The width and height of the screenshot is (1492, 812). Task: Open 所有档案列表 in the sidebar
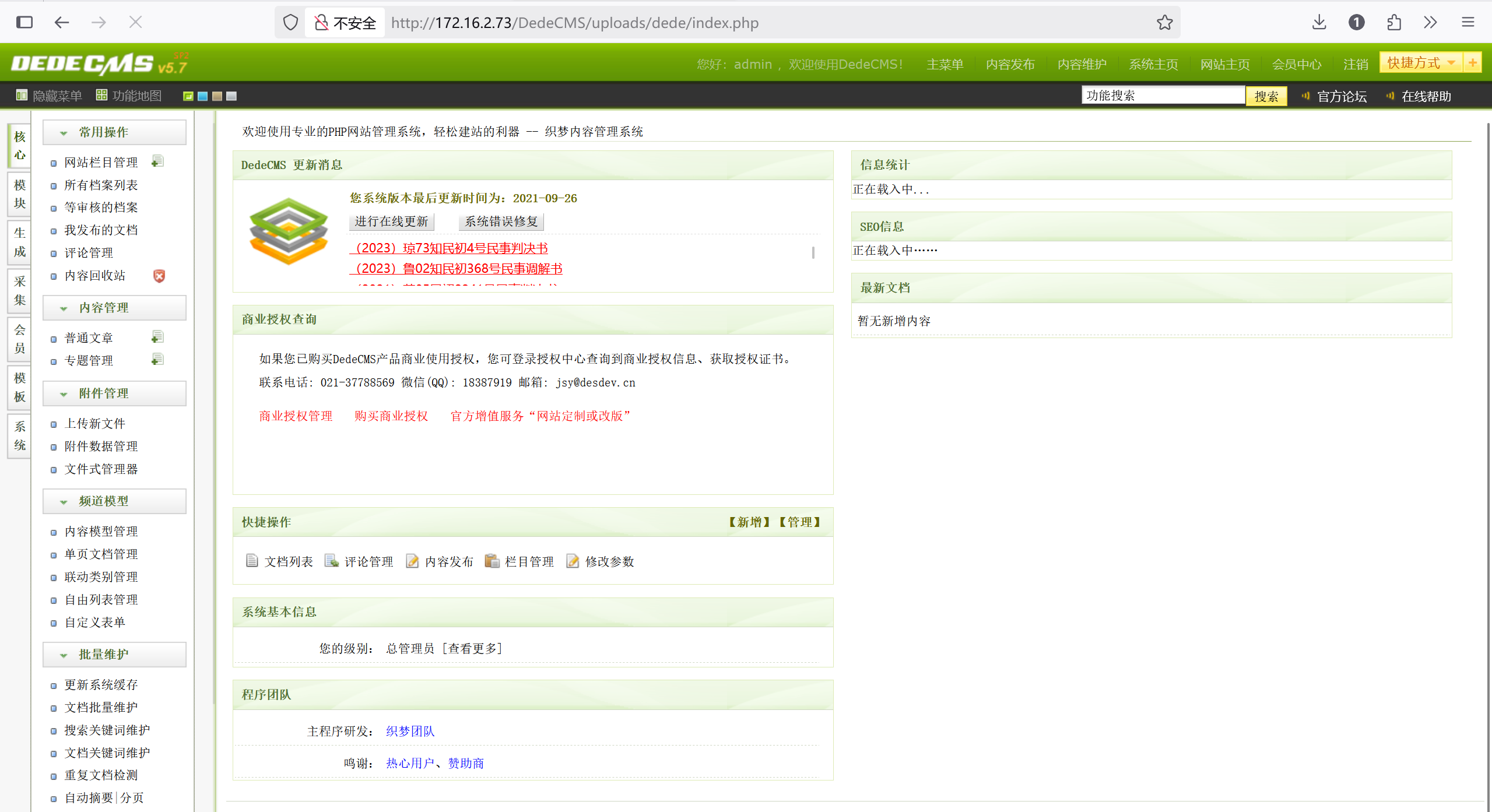tap(101, 185)
